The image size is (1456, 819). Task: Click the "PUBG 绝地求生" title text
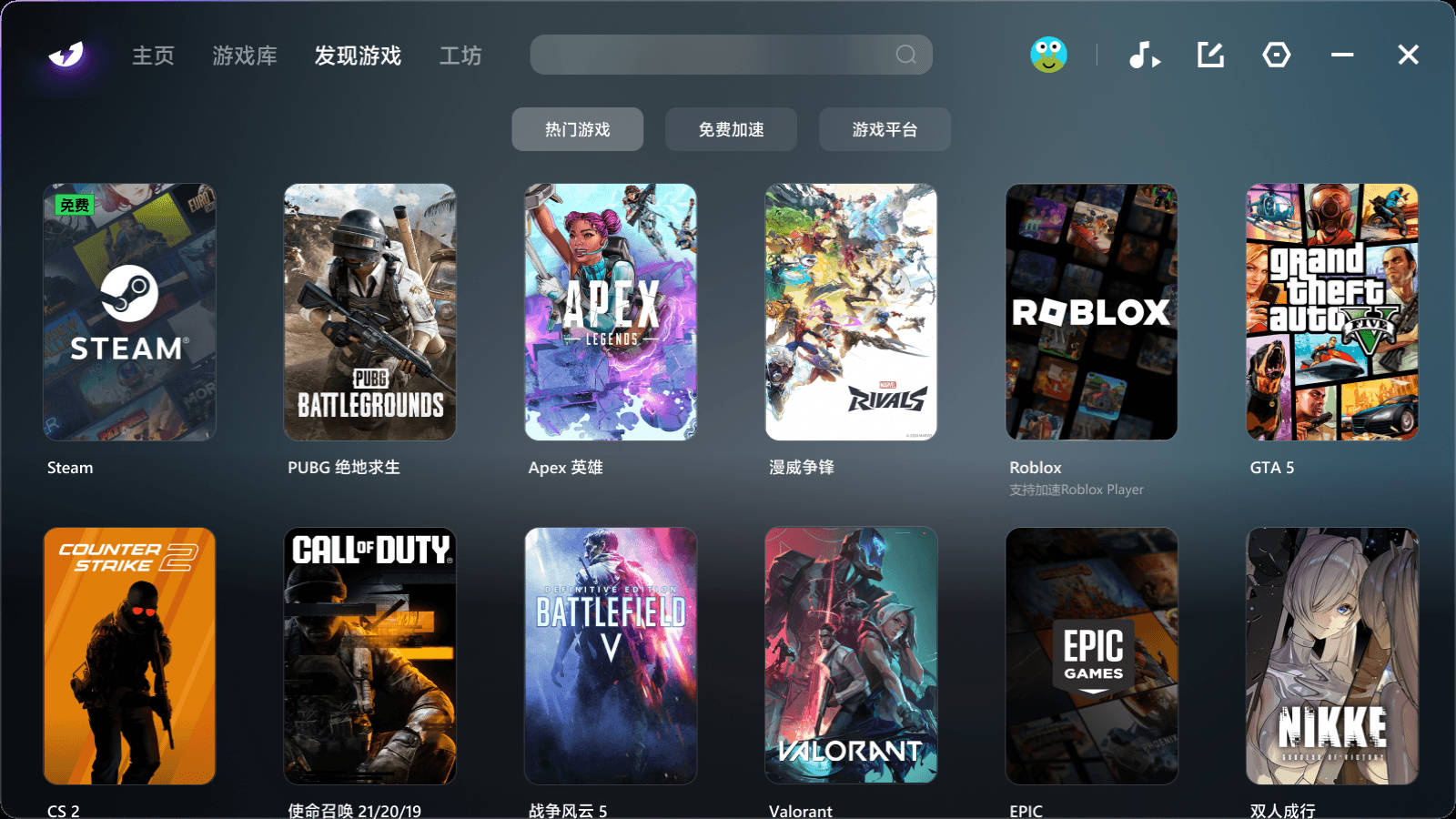click(344, 468)
